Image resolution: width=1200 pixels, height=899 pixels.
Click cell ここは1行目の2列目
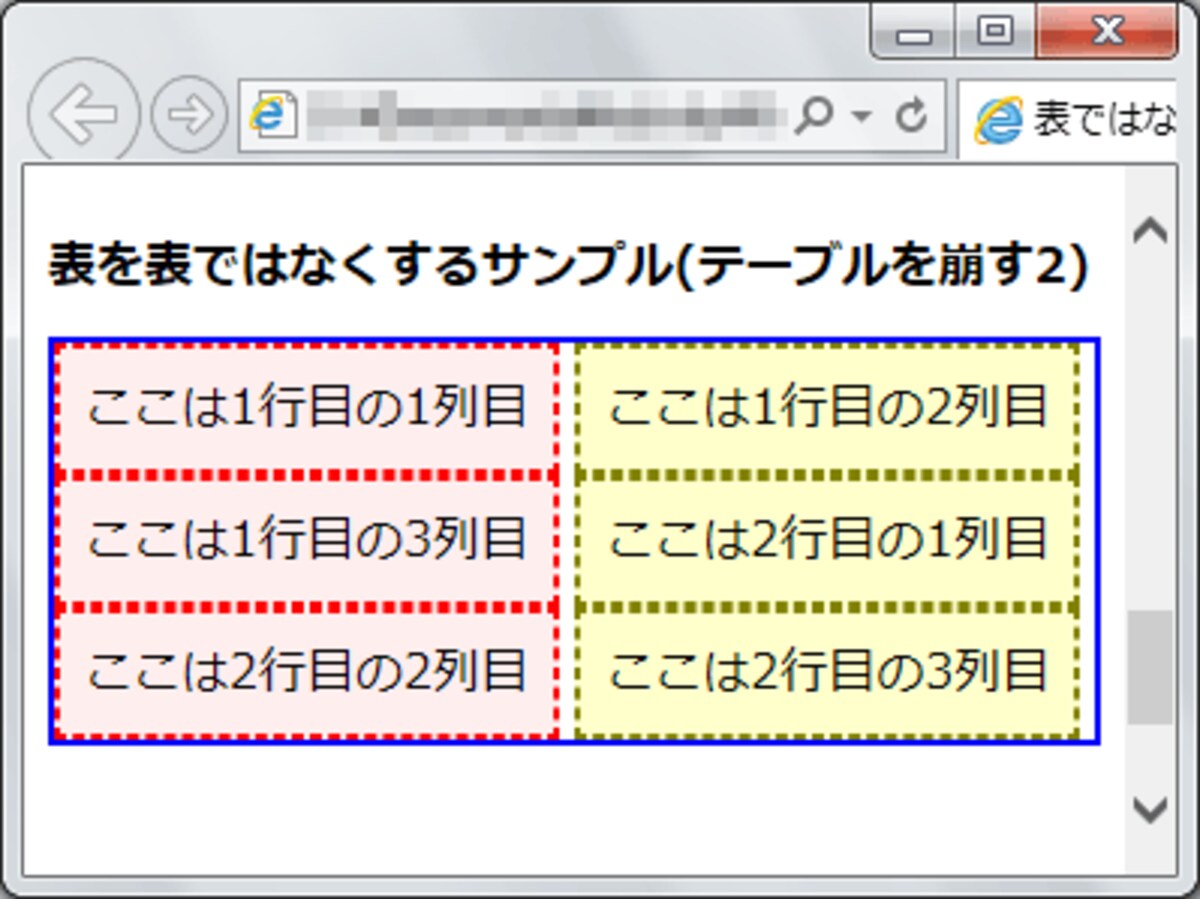coord(828,408)
